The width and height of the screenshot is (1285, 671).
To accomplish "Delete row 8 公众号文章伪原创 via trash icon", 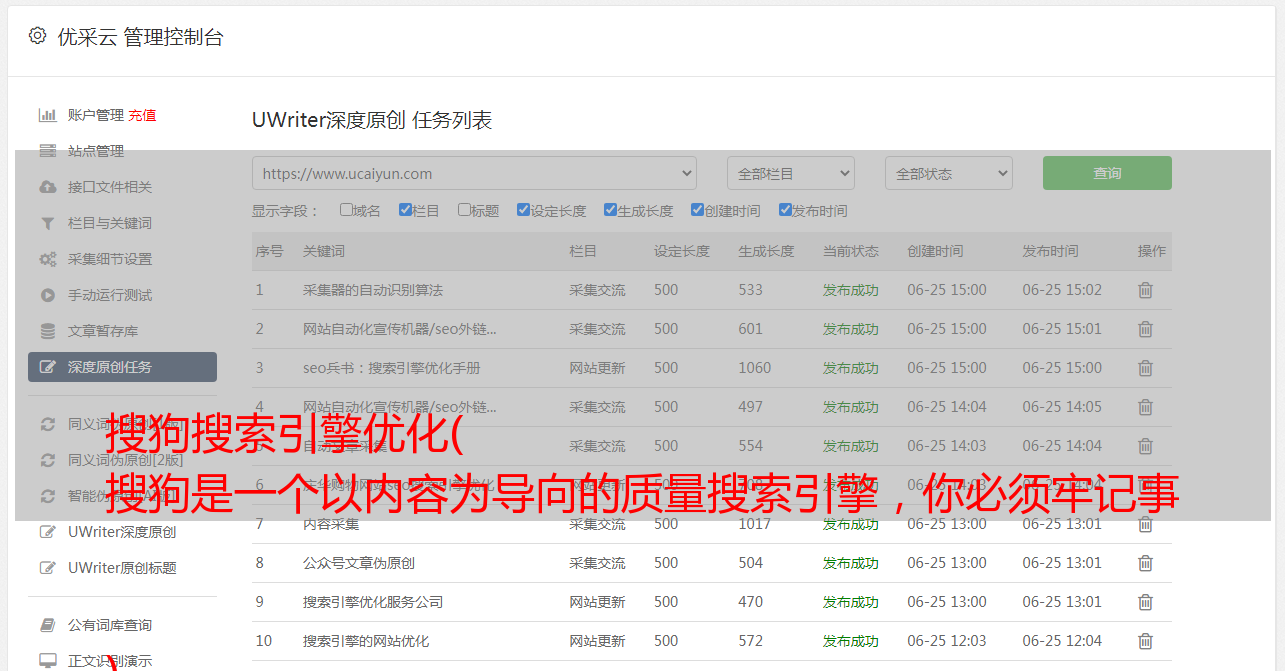I will point(1146,563).
